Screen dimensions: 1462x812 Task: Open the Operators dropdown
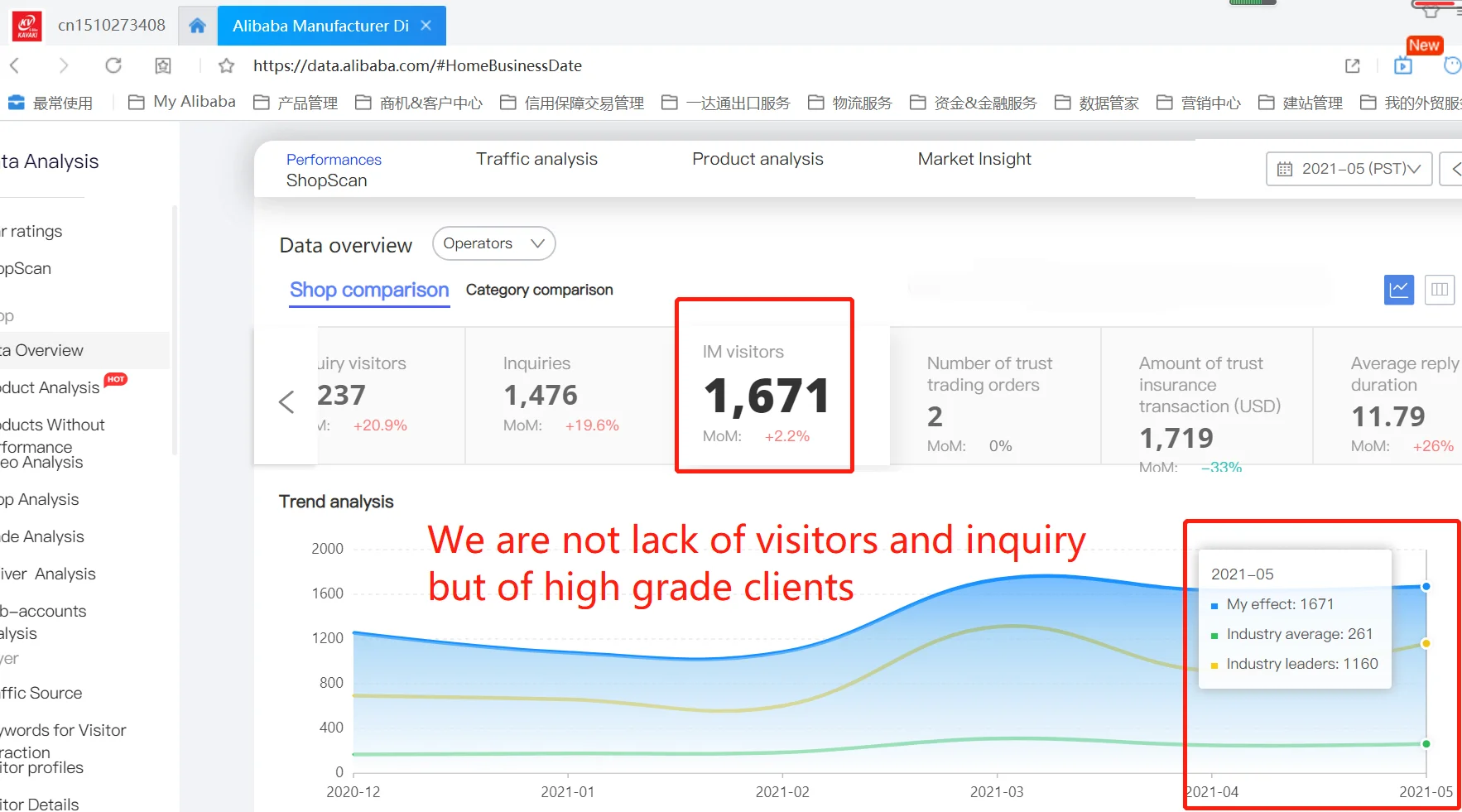point(493,243)
